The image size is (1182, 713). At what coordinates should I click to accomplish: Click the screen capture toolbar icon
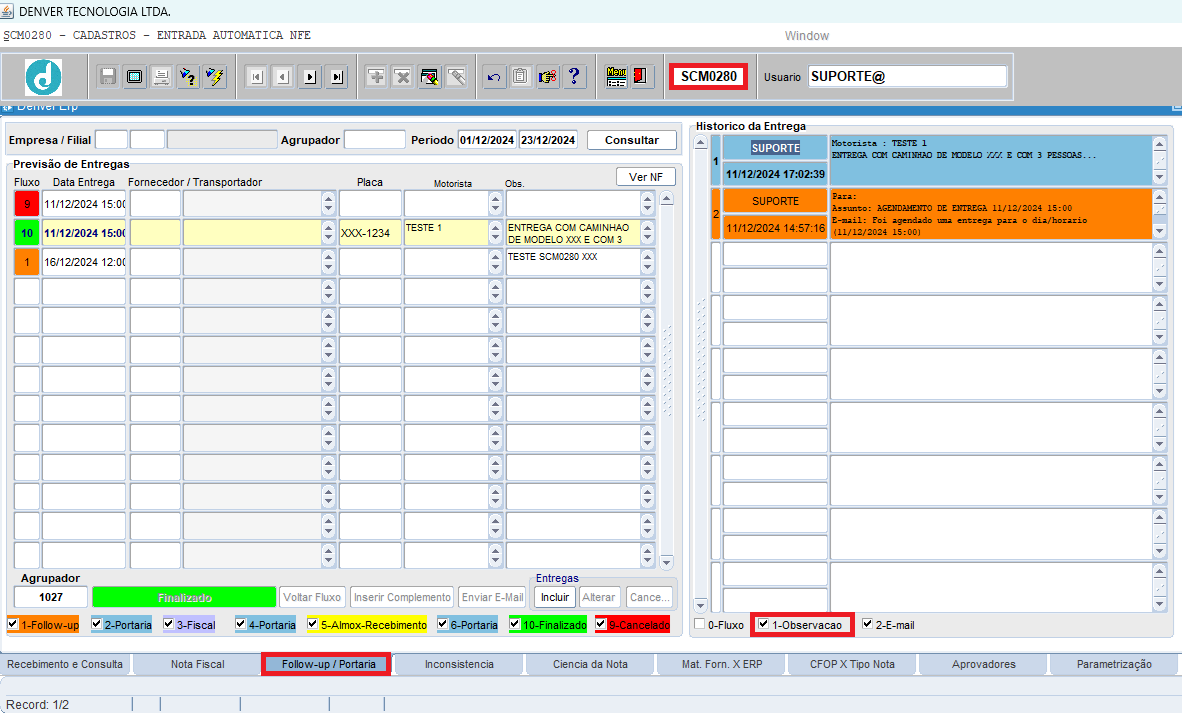135,76
